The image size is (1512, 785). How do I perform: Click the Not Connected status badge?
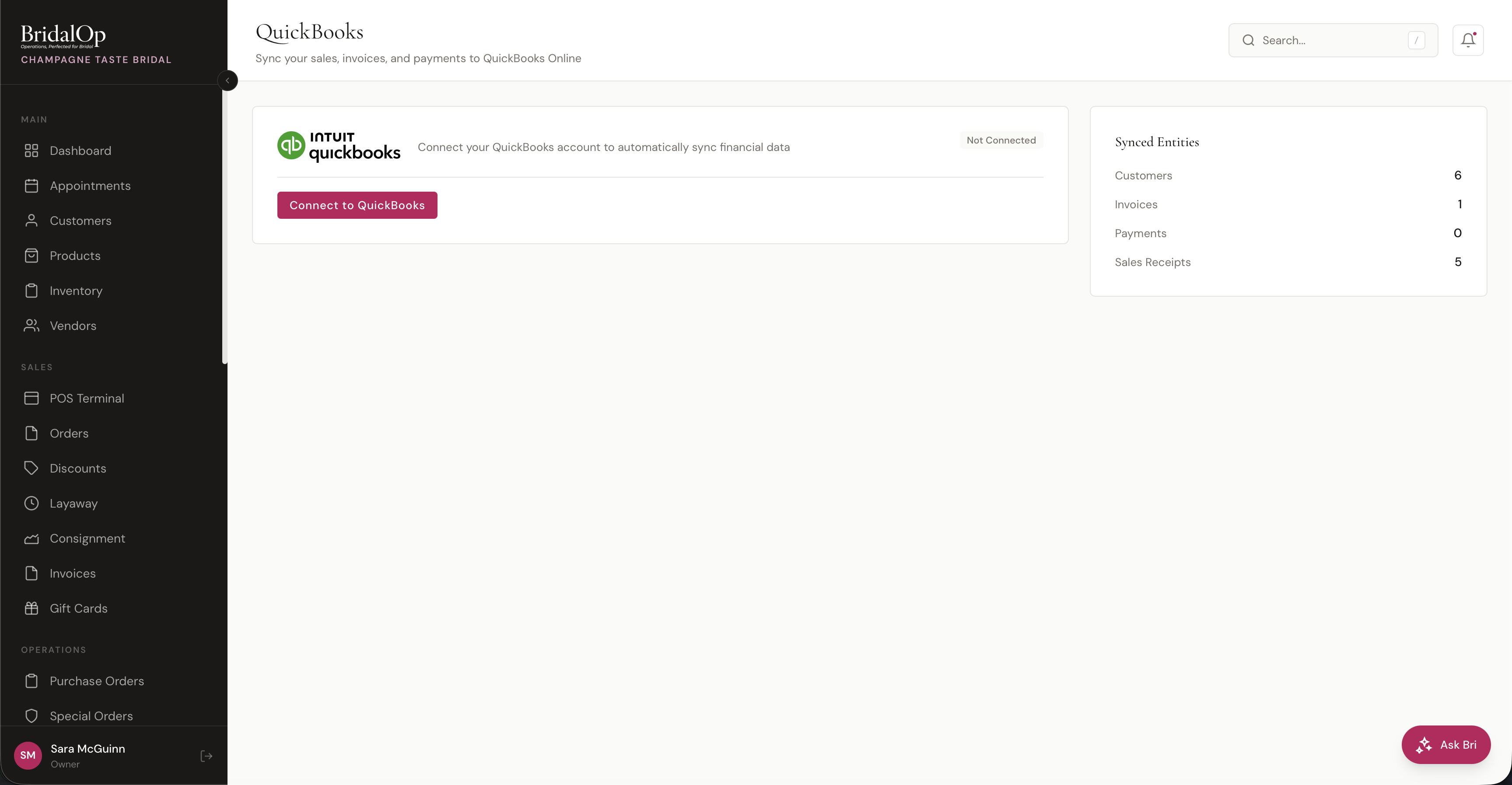1001,140
